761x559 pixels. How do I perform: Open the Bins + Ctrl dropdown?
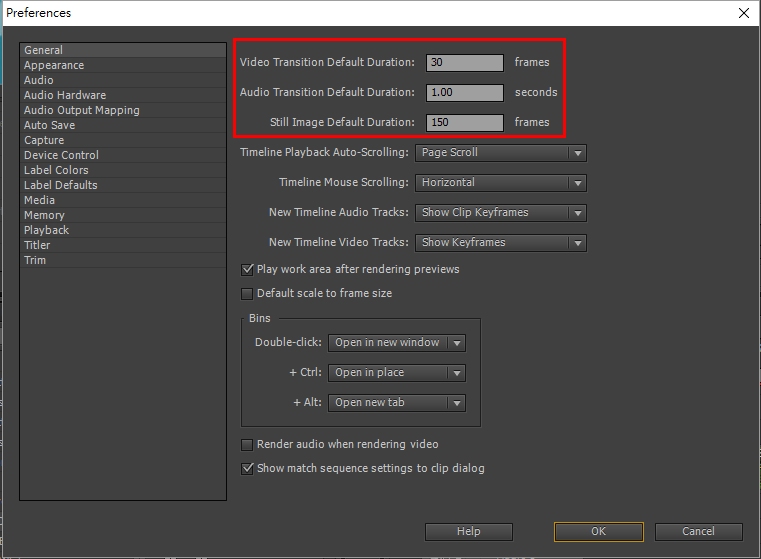pyautogui.click(x=397, y=373)
